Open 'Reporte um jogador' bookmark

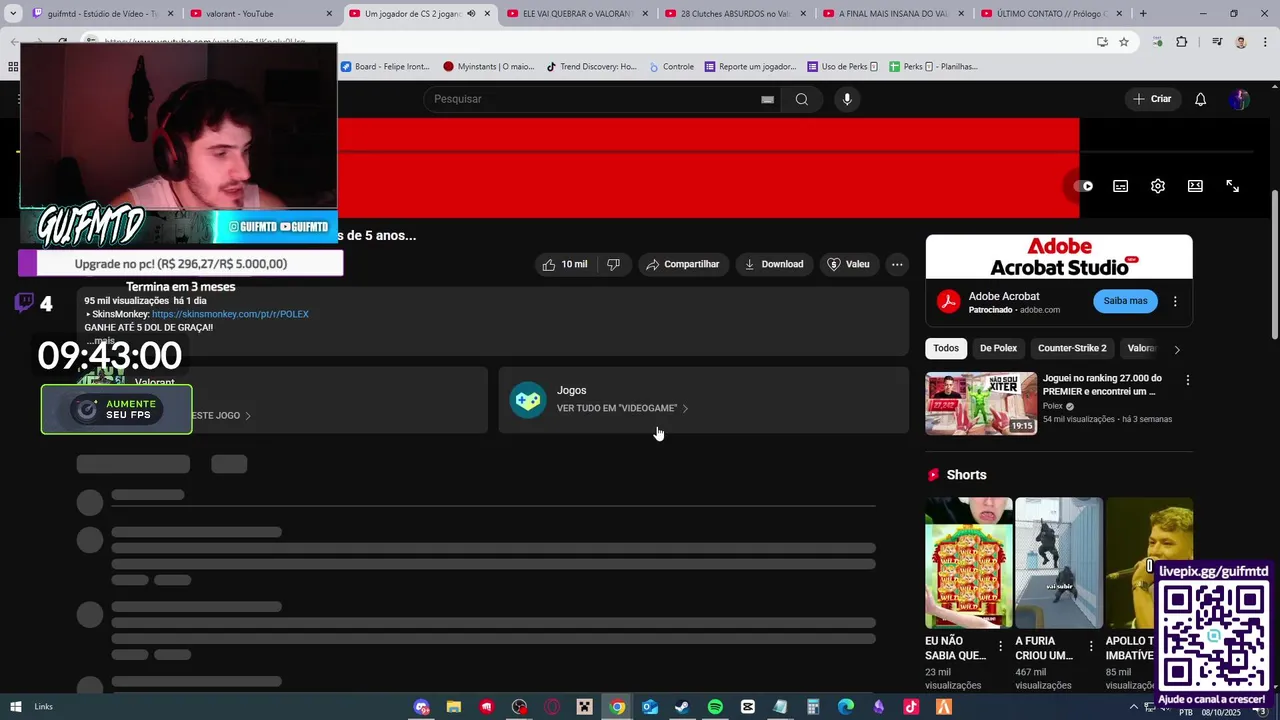tap(750, 67)
